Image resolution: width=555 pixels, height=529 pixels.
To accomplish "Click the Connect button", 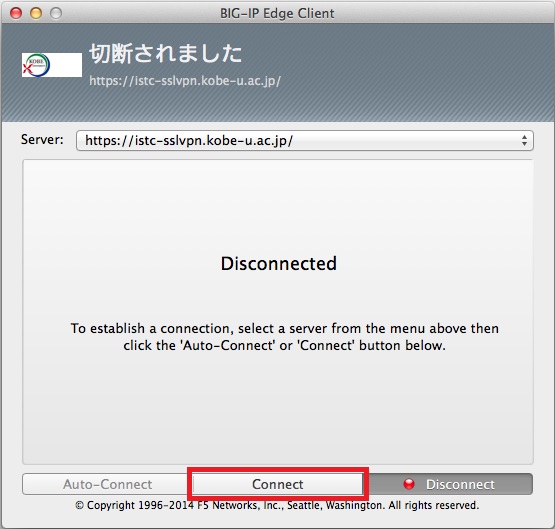I will point(278,484).
